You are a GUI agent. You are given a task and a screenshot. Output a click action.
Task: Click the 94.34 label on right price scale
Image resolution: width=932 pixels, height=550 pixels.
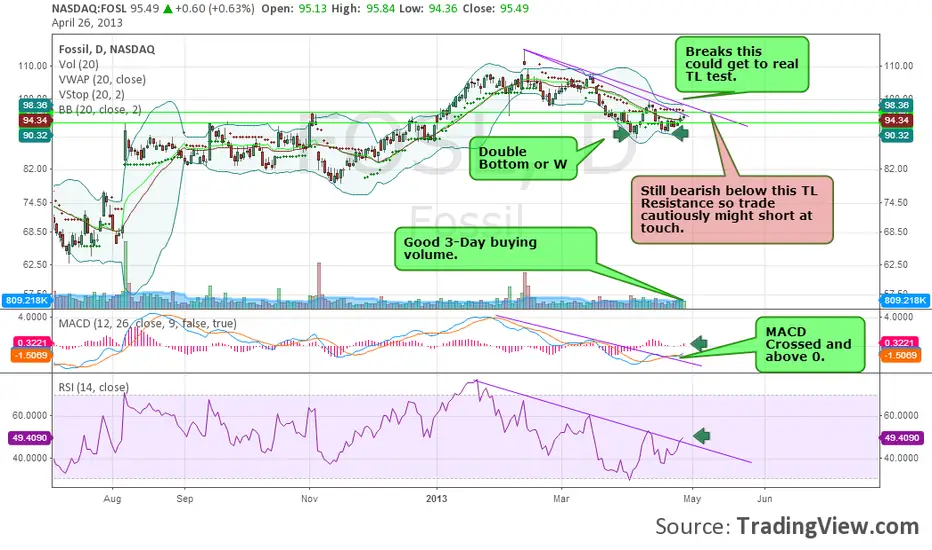point(896,121)
